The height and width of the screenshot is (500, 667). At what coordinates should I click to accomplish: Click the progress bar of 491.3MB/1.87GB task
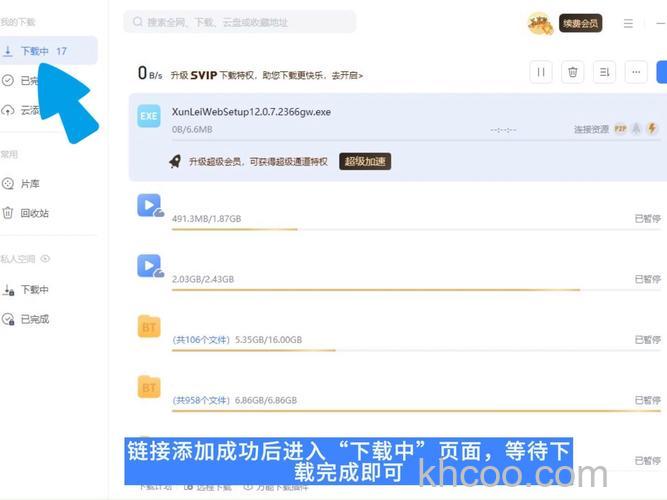coord(416,229)
